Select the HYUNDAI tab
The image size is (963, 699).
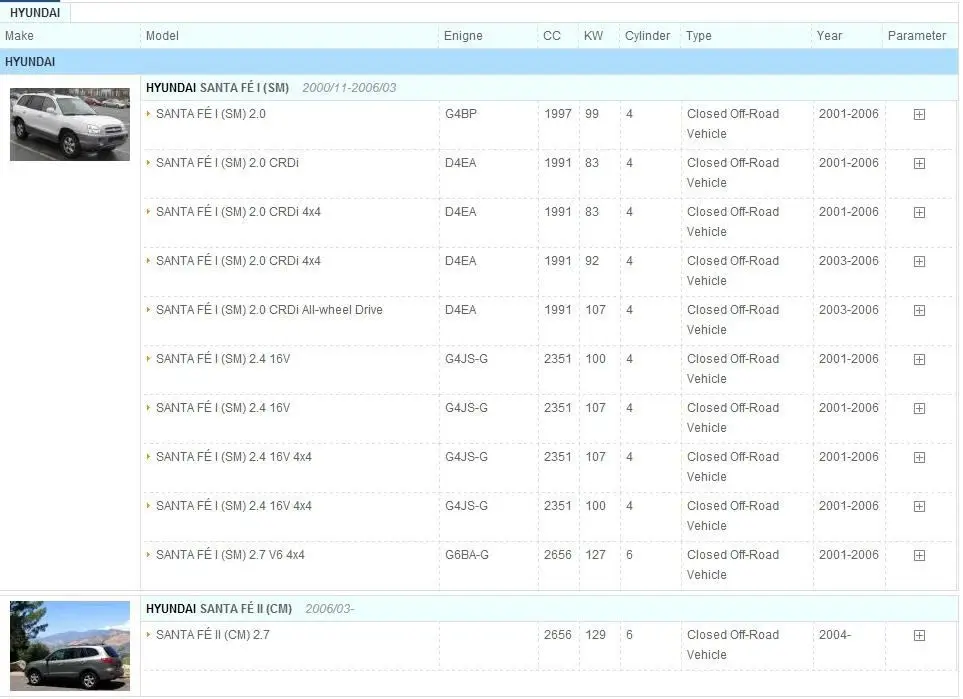(35, 13)
